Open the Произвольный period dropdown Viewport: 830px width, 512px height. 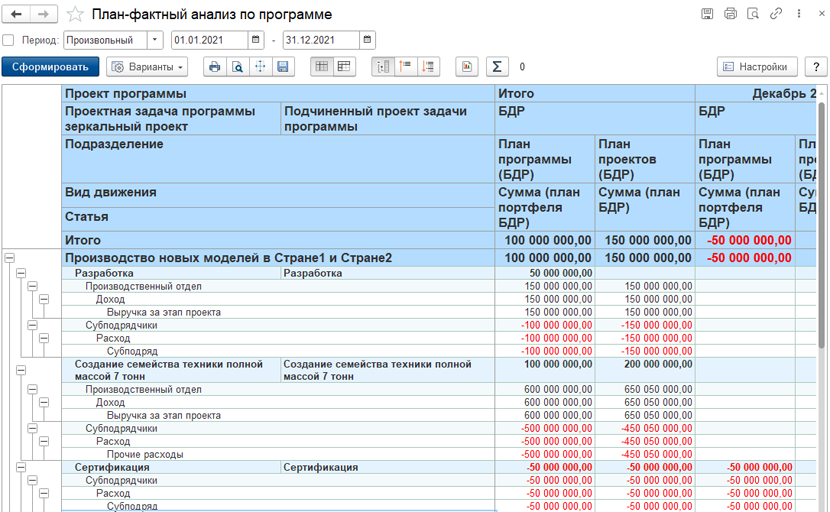tap(155, 40)
